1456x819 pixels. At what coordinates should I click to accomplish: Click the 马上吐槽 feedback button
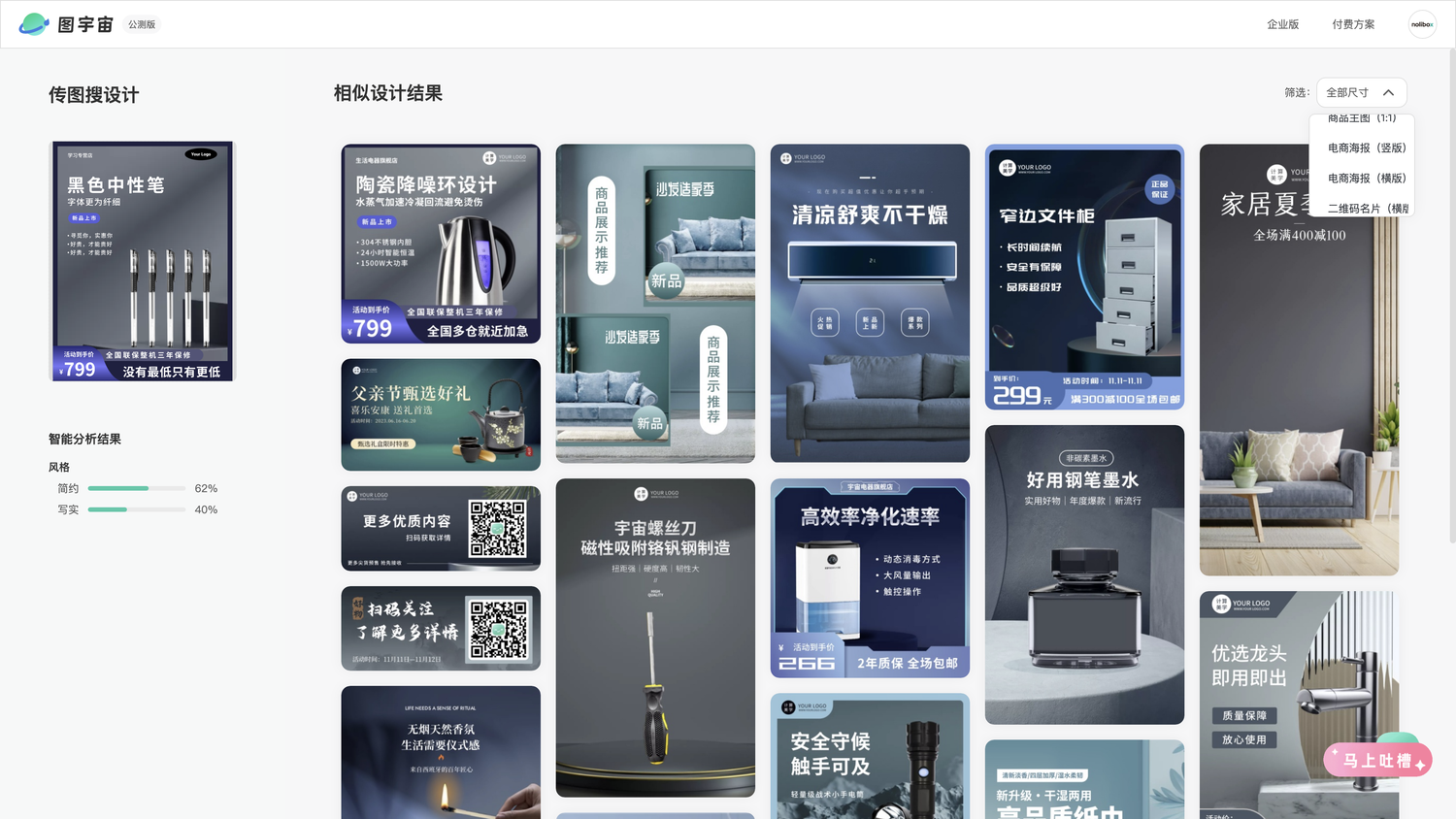[1377, 761]
